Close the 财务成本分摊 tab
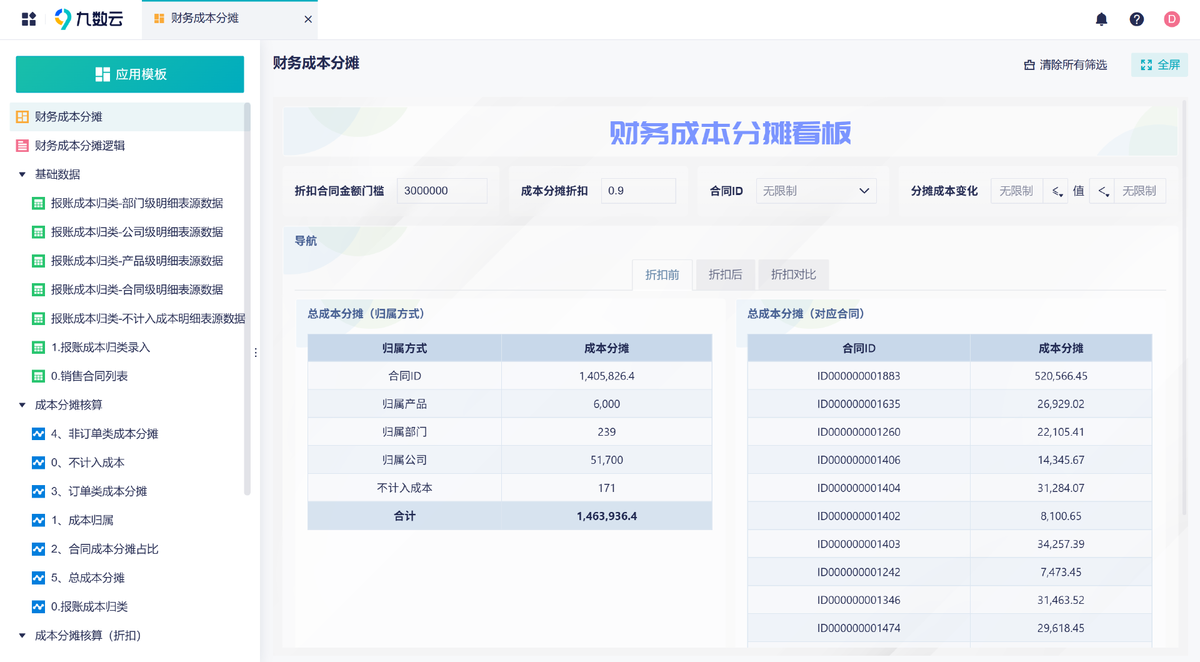 click(x=308, y=19)
